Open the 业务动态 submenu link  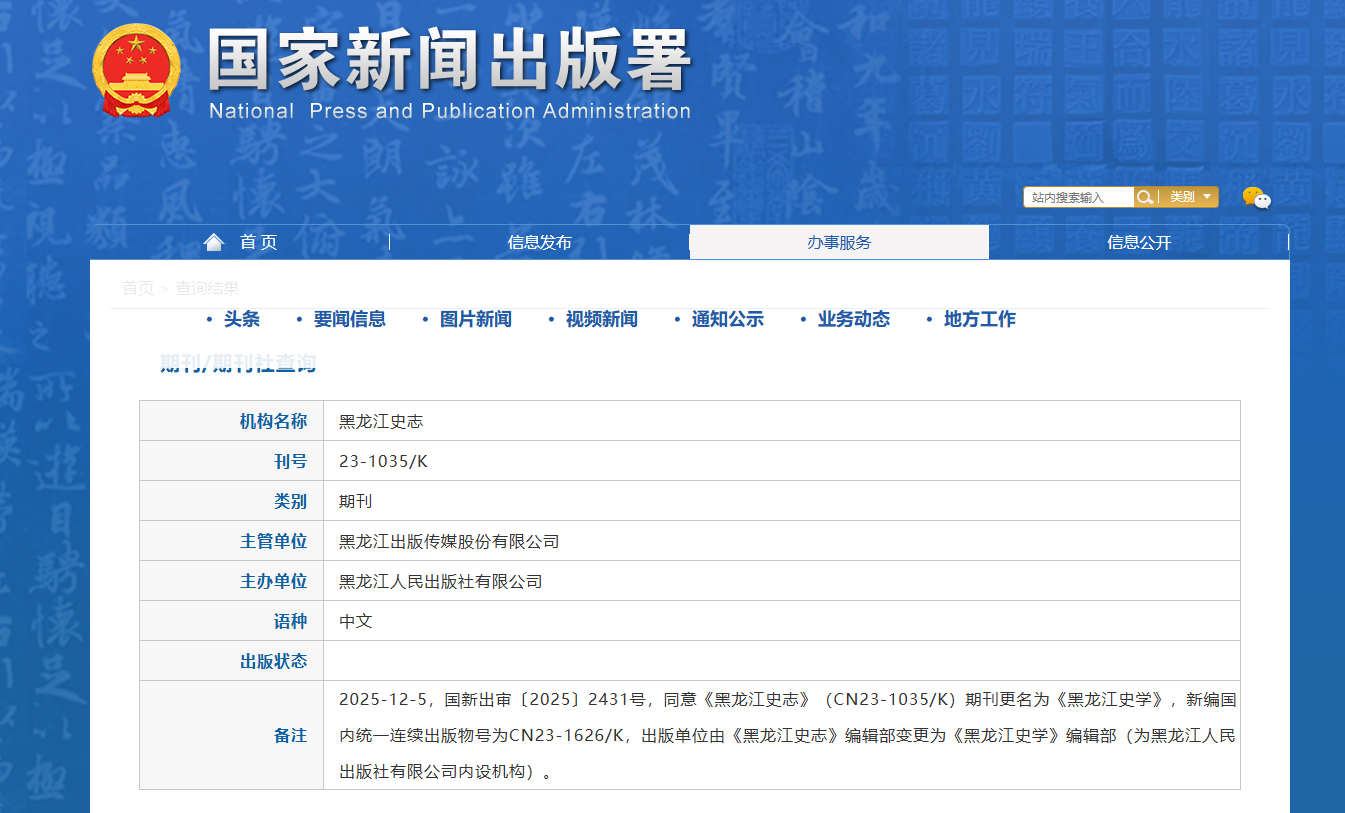853,319
